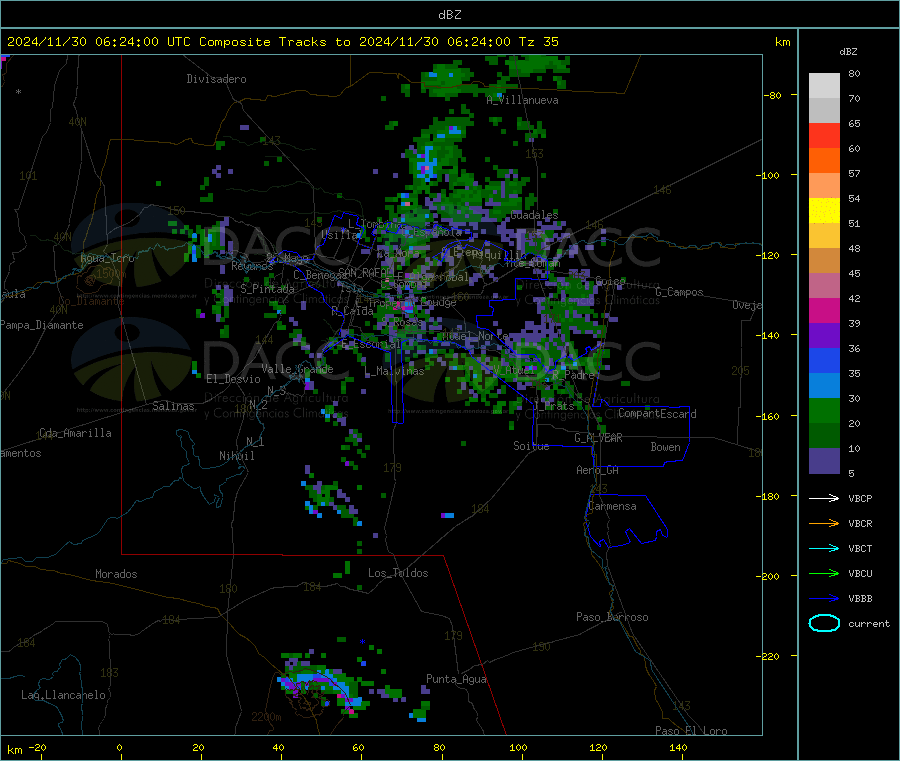
Task: Click the 0 km horizontal axis tick
Action: (119, 748)
